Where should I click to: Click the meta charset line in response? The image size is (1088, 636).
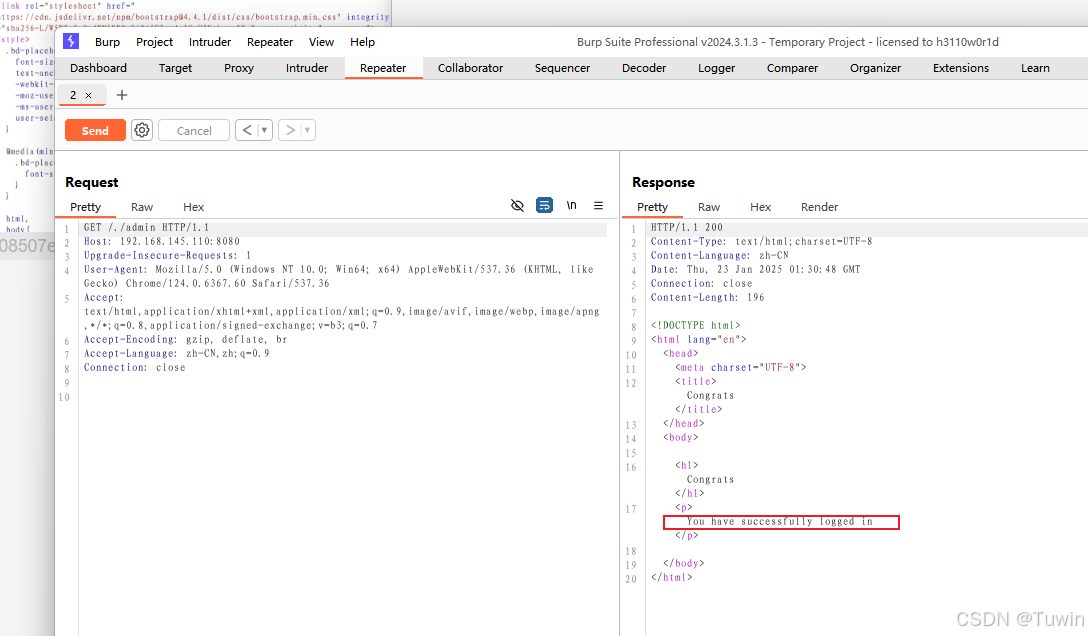point(740,368)
